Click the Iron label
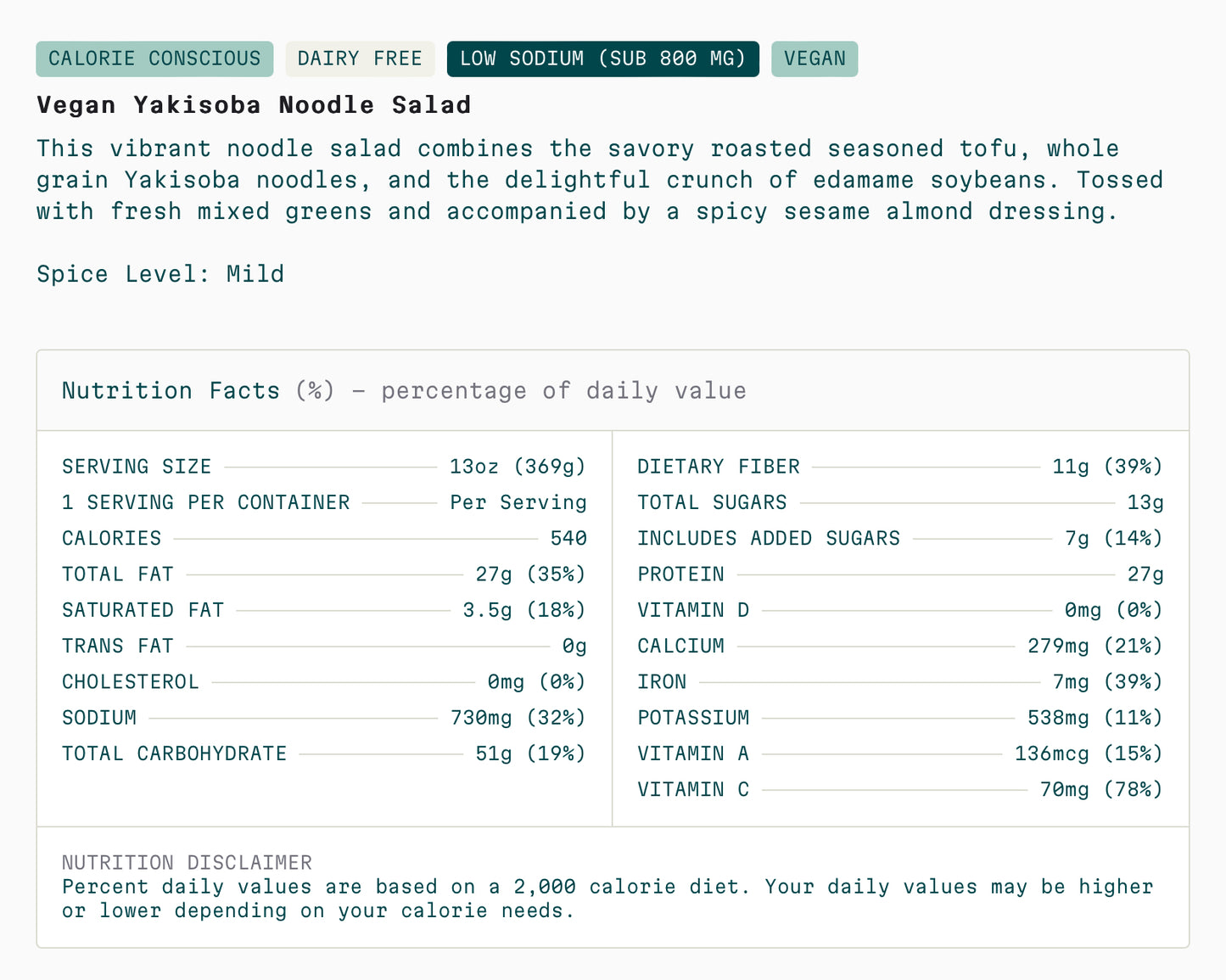 pyautogui.click(x=662, y=681)
